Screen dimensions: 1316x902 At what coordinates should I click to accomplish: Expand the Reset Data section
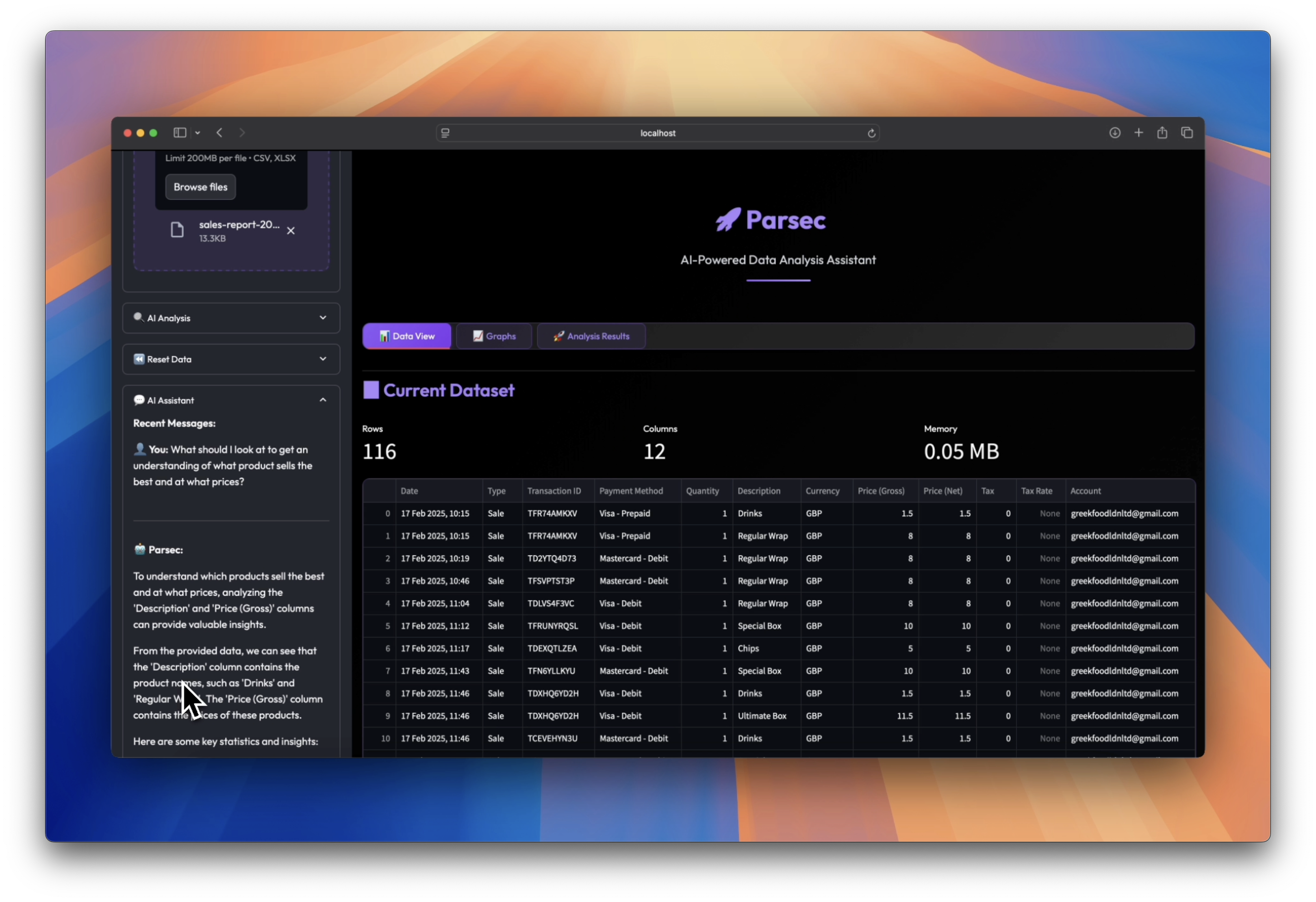[231, 359]
